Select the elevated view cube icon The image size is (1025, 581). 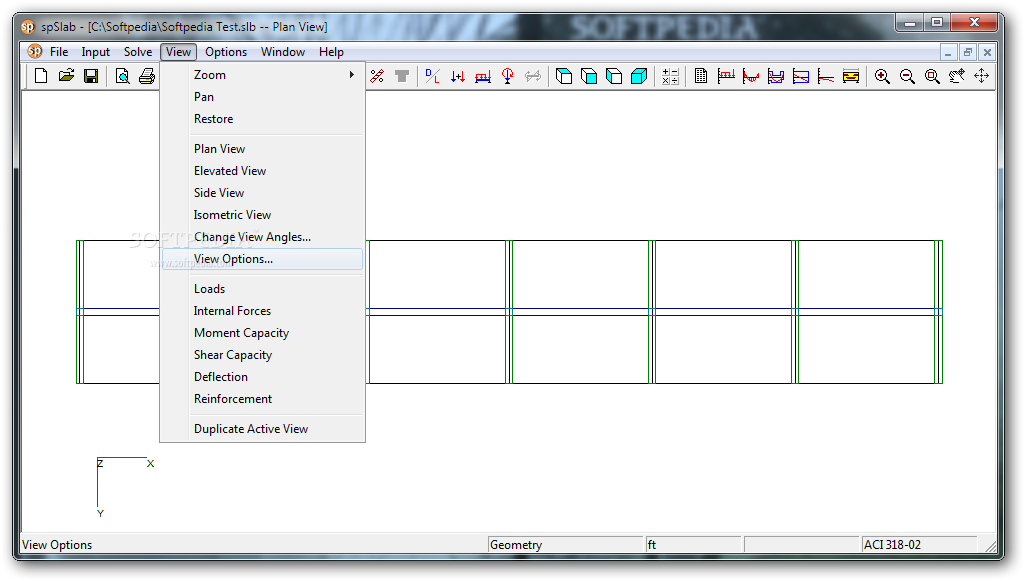coord(589,76)
